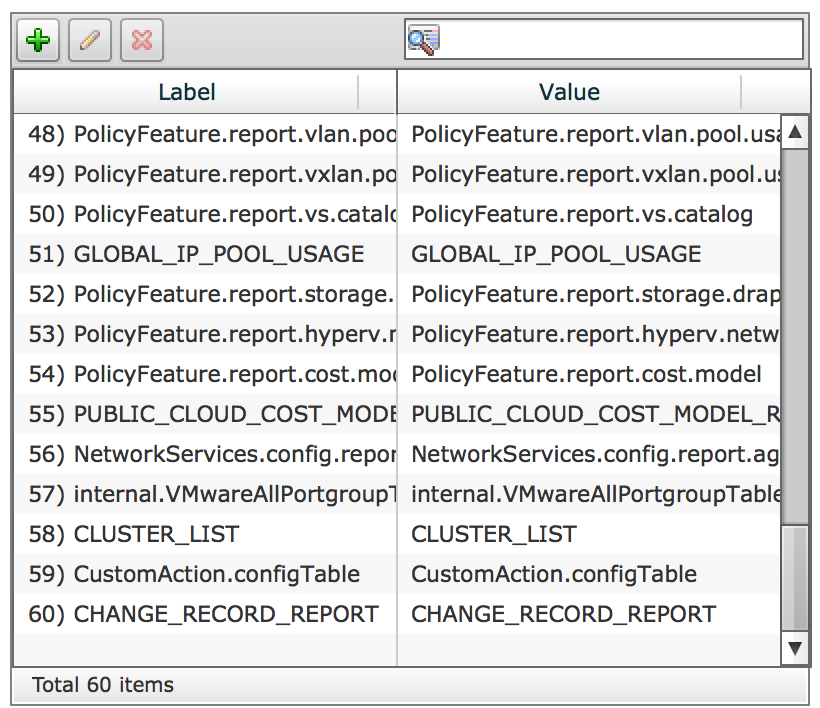Click value PolicyFeature.report.hyperv.netw cell
Image resolution: width=820 pixels, height=708 pixels.
[x=589, y=334]
